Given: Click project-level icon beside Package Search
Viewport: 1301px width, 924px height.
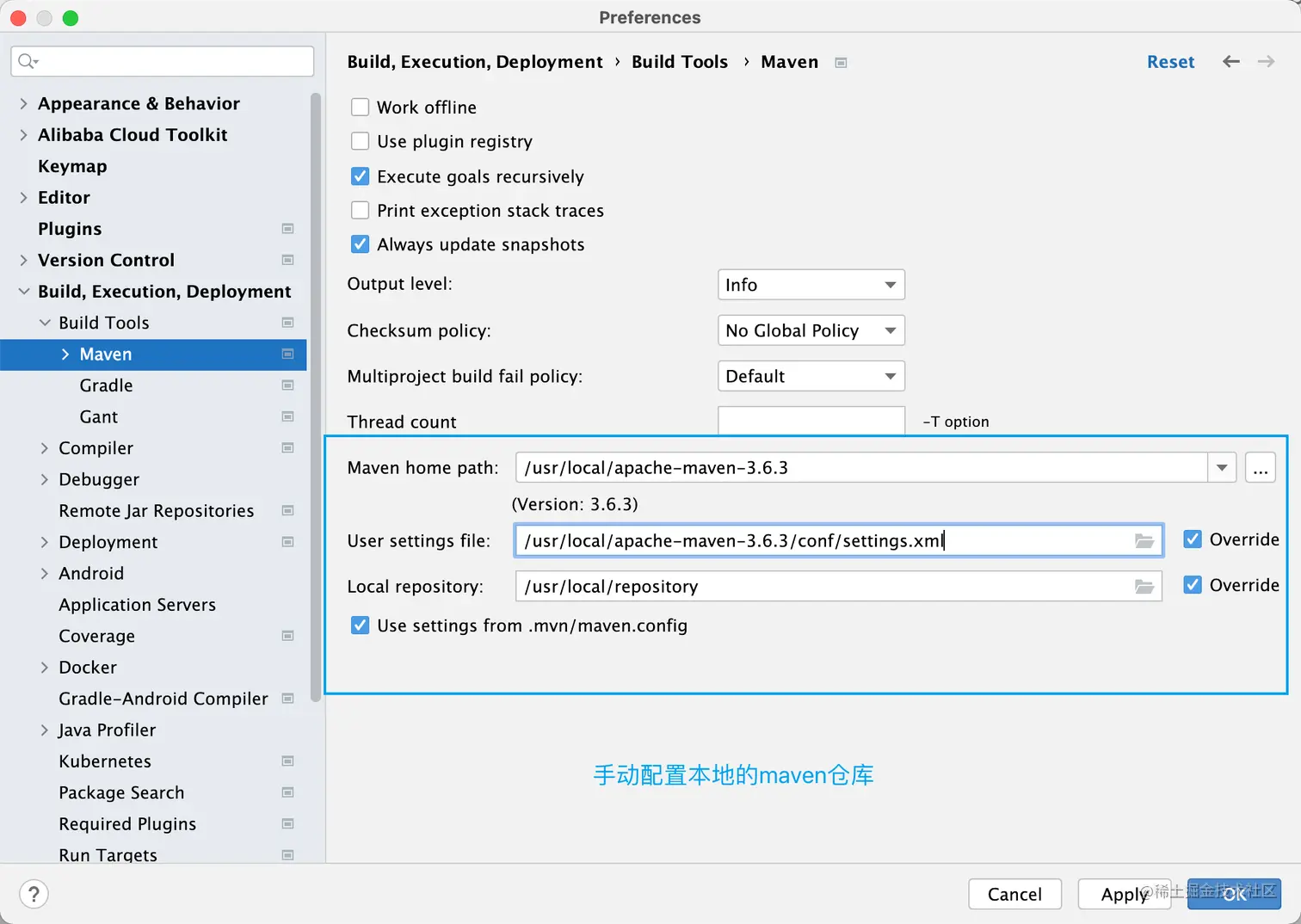Looking at the screenshot, I should tap(287, 792).
